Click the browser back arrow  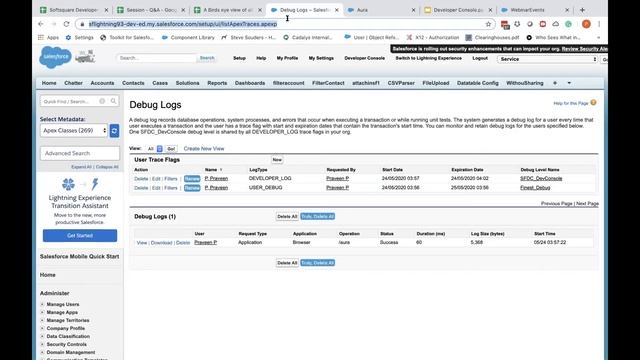41,24
